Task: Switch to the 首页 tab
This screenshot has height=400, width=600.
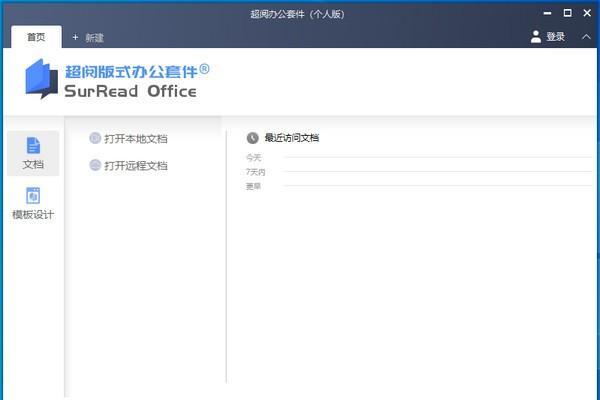Action: [x=36, y=37]
